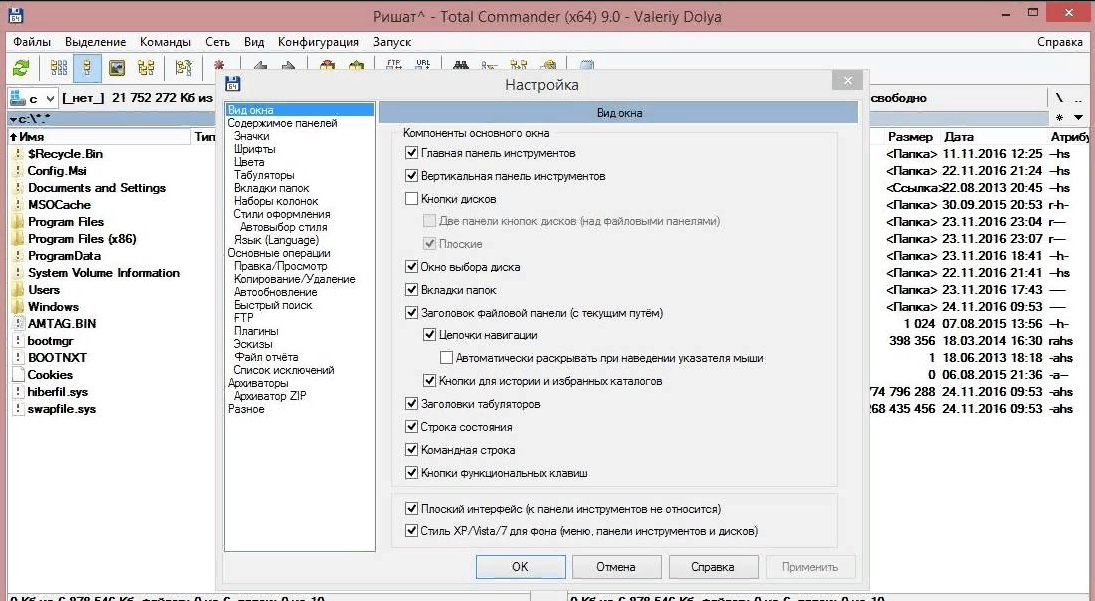Open the Команды menu
The width and height of the screenshot is (1095, 601).
click(165, 42)
